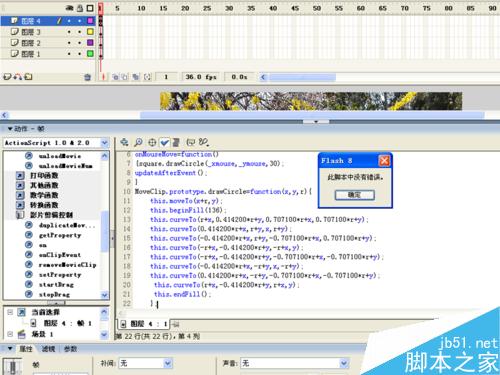500x375 pixels.
Task: Pin the script with the pushpin icon
Action: point(176,324)
